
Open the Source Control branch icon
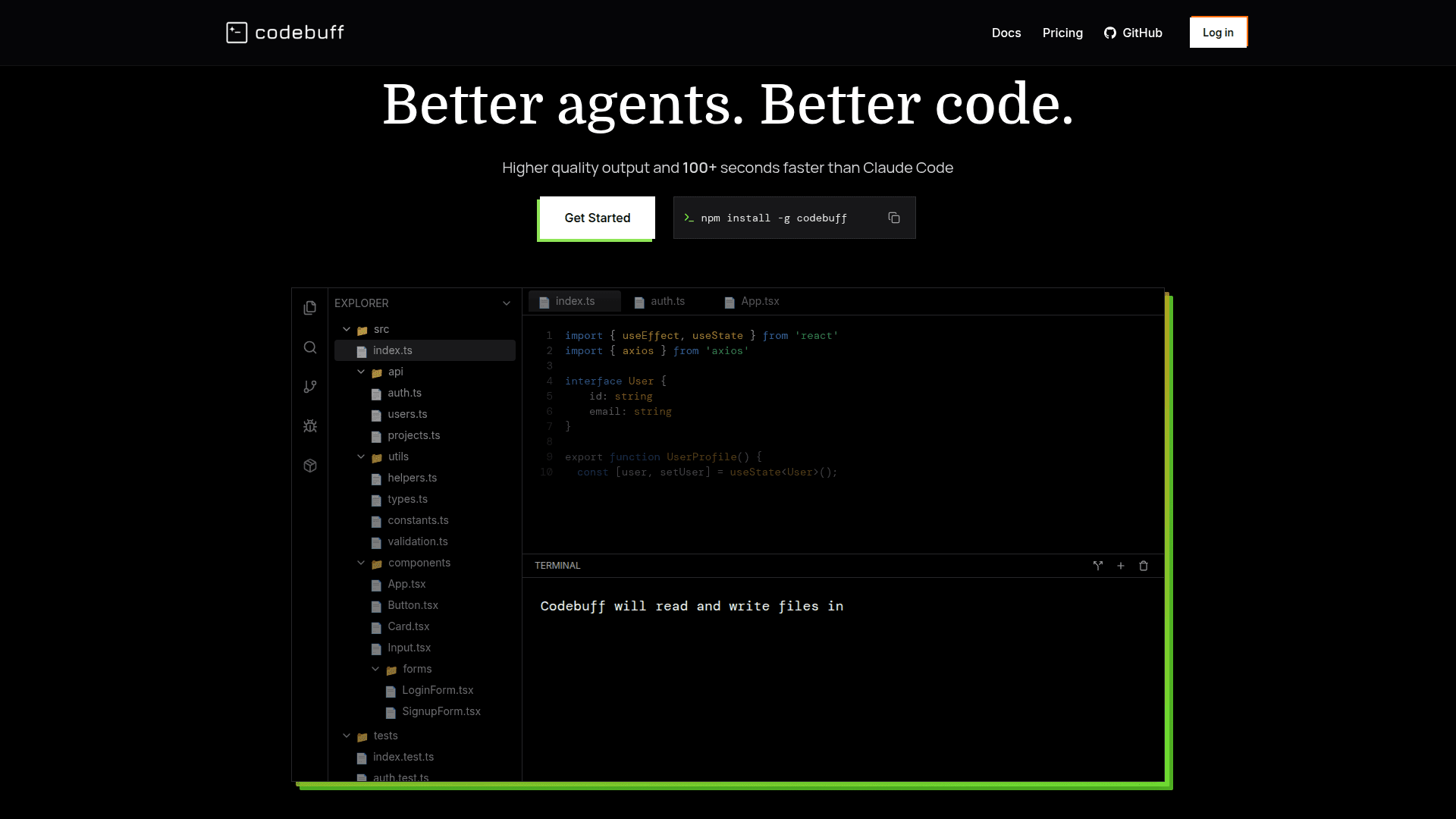coord(310,387)
